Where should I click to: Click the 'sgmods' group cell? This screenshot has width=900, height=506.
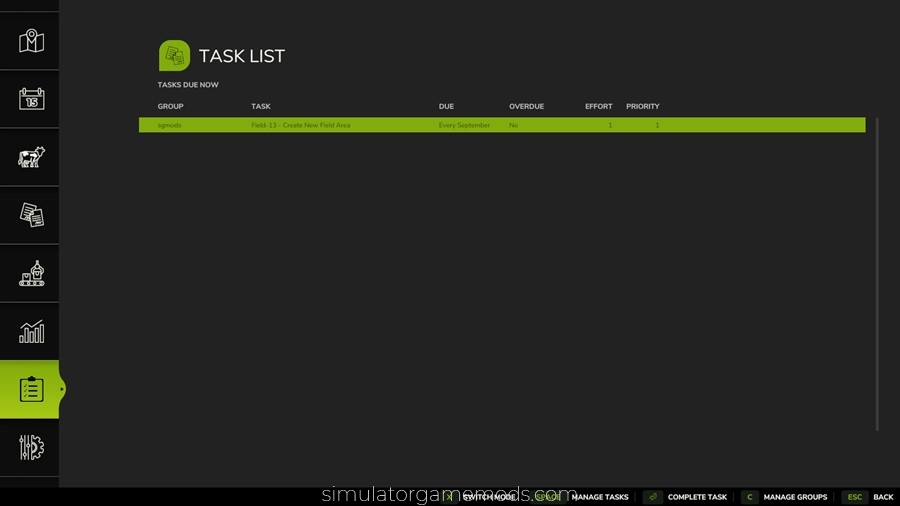pos(169,125)
